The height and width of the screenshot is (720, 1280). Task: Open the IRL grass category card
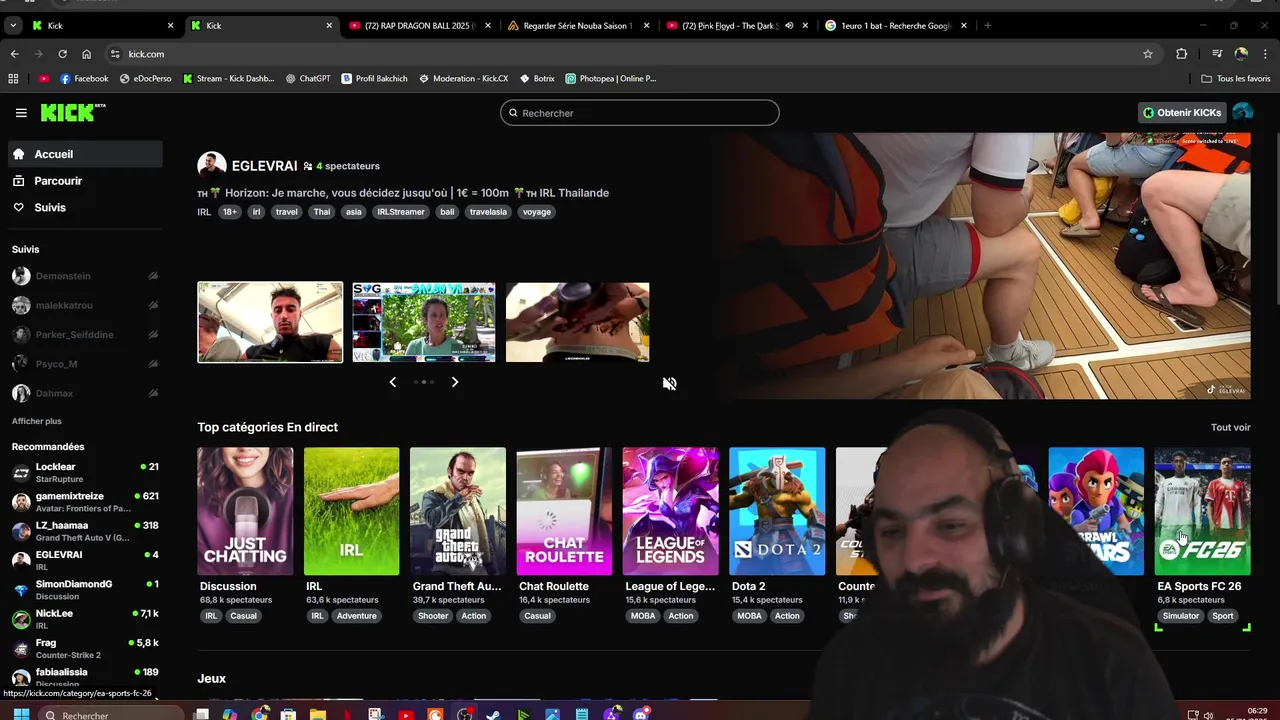click(x=351, y=511)
